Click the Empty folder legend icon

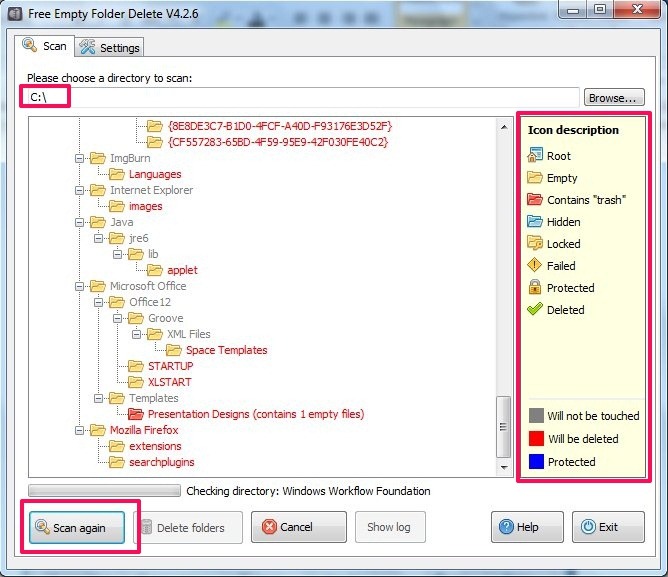(535, 177)
